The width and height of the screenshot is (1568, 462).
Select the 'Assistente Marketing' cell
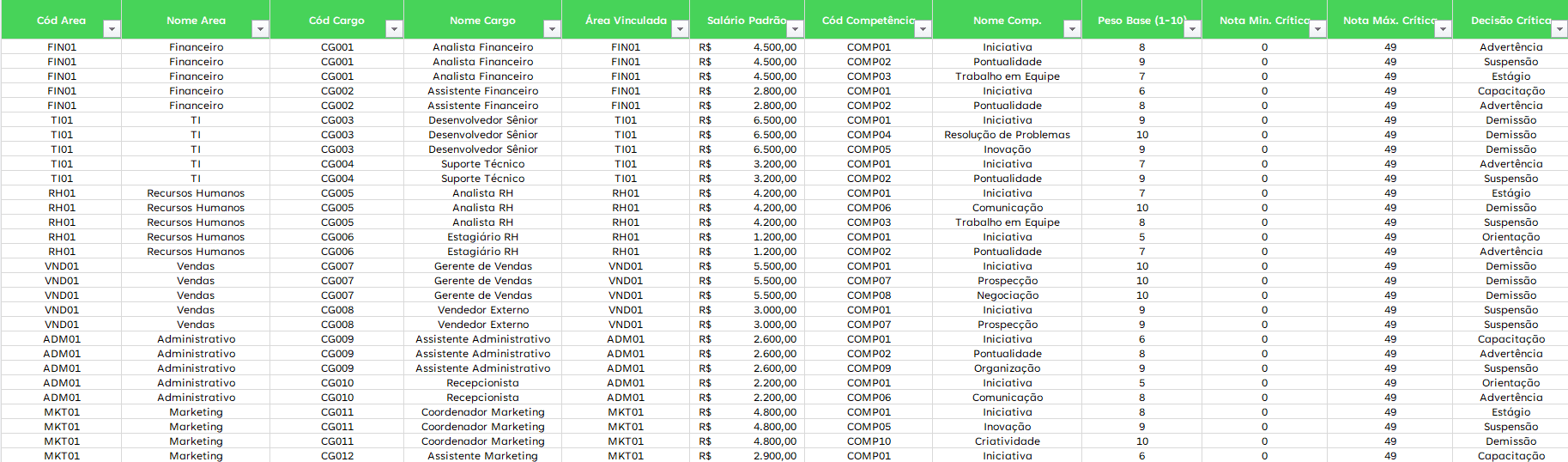(x=482, y=456)
